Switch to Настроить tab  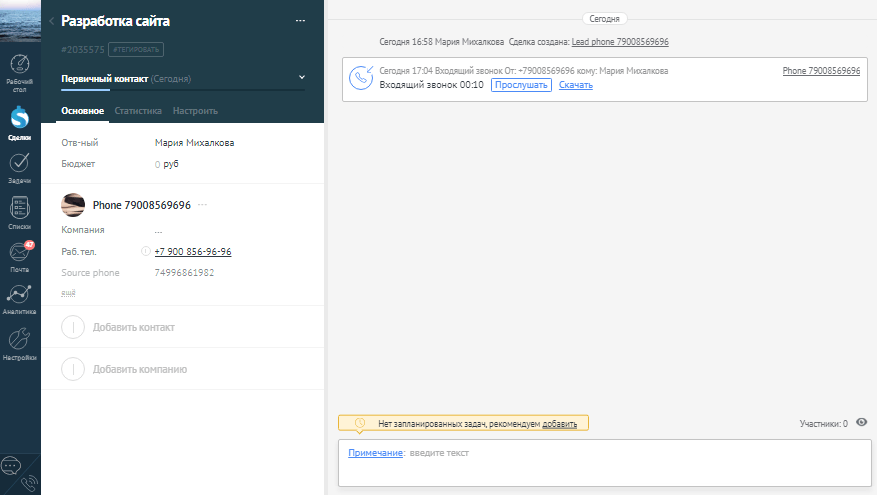195,111
